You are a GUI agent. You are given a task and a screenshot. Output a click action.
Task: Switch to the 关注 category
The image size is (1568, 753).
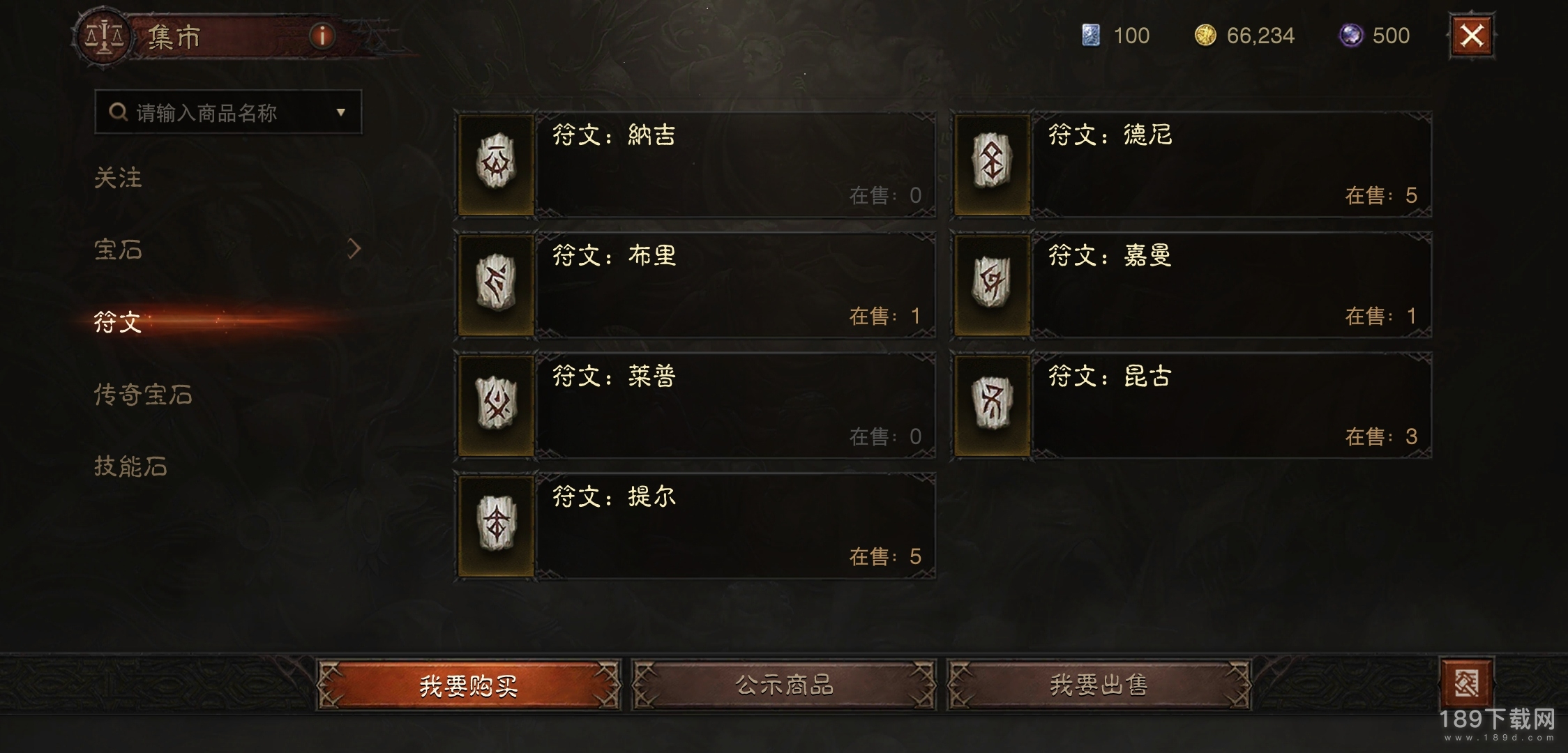[x=118, y=178]
